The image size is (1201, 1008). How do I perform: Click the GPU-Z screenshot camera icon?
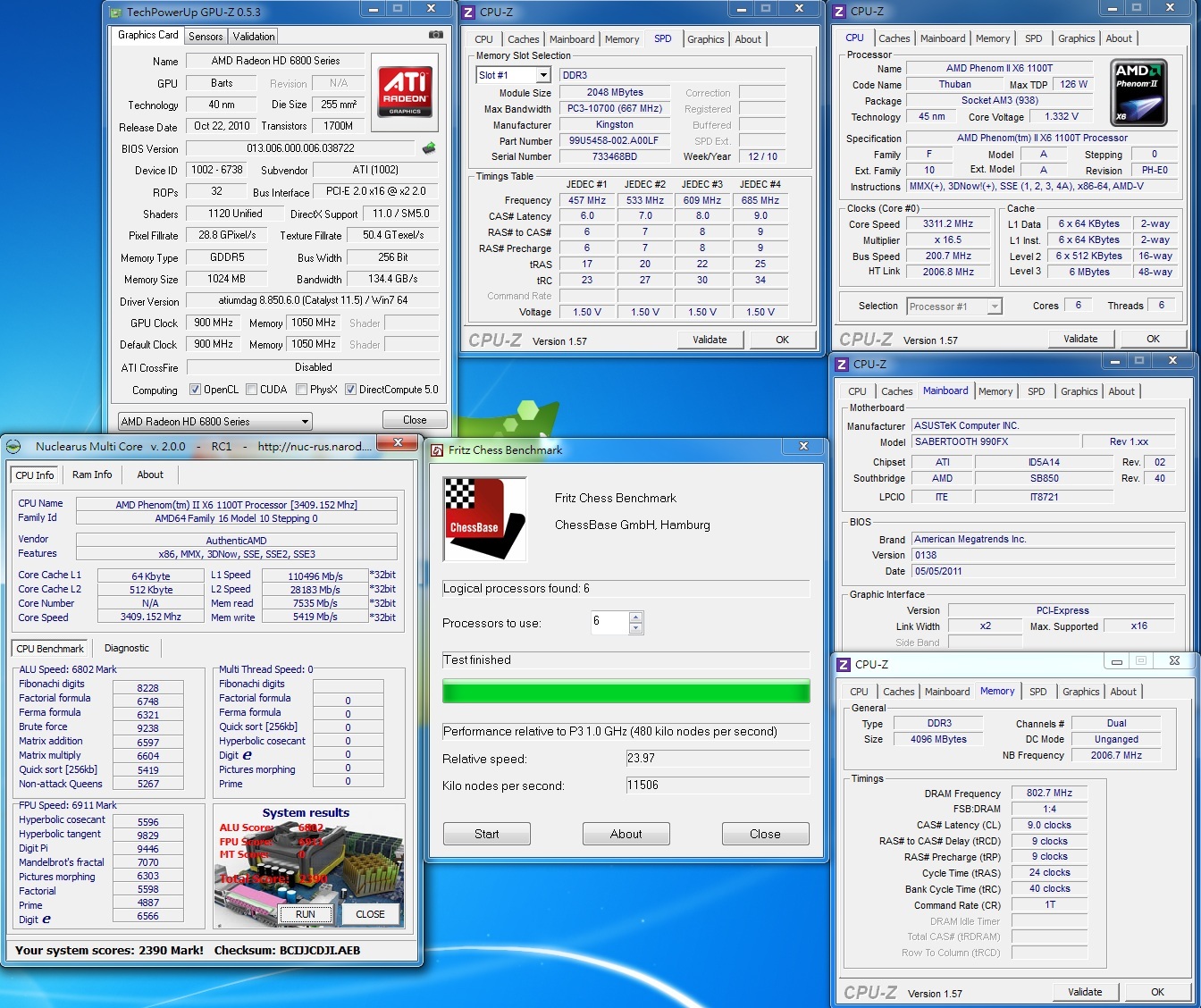pos(436,35)
